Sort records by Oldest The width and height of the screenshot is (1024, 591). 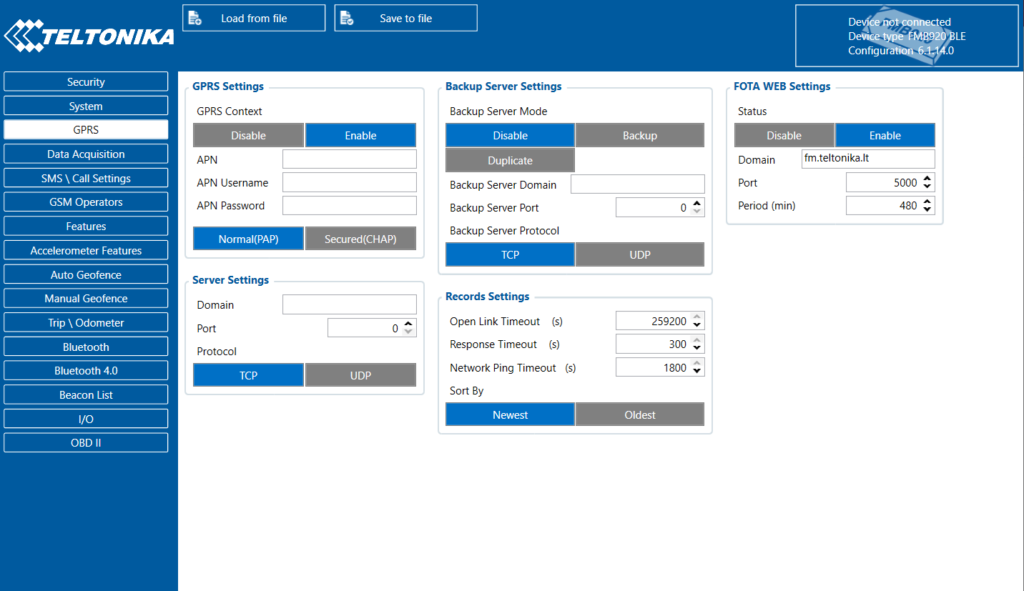click(x=640, y=415)
